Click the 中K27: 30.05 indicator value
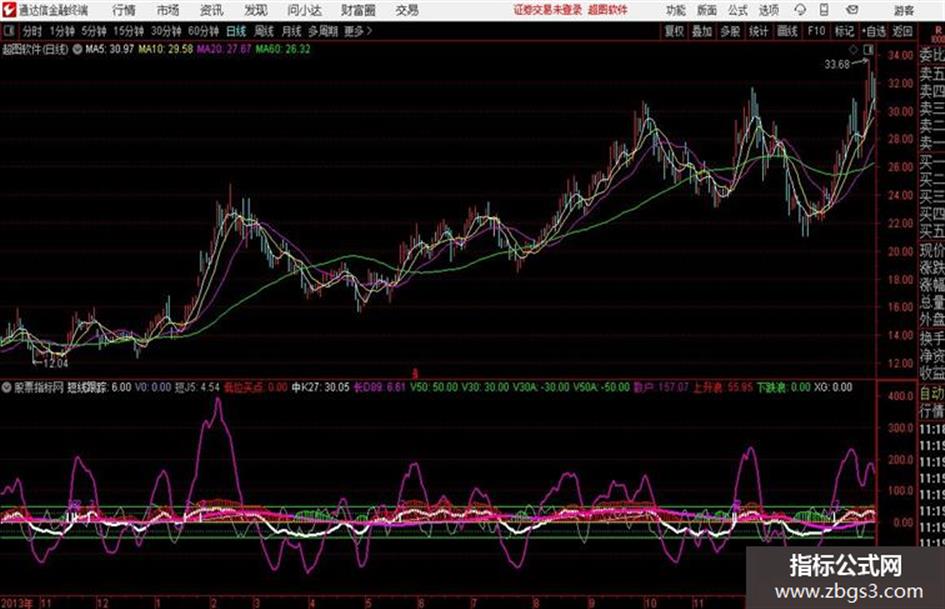Viewport: 945px width, 609px height. [321, 387]
